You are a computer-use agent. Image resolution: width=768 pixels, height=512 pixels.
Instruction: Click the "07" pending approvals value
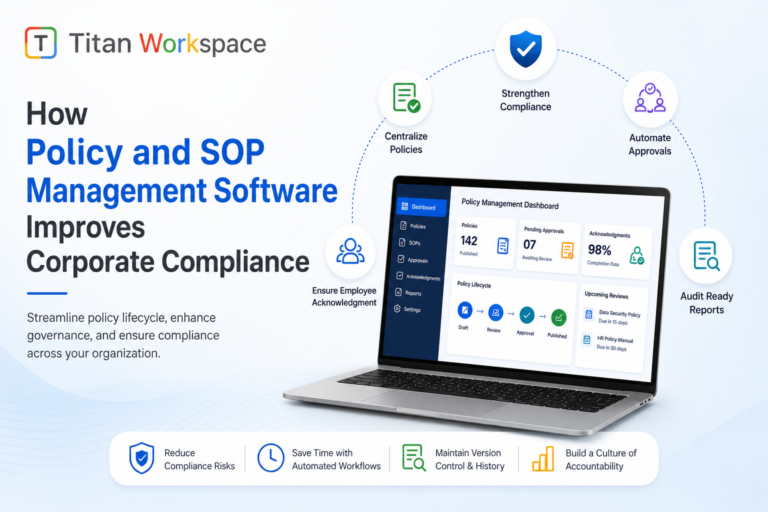pos(529,244)
